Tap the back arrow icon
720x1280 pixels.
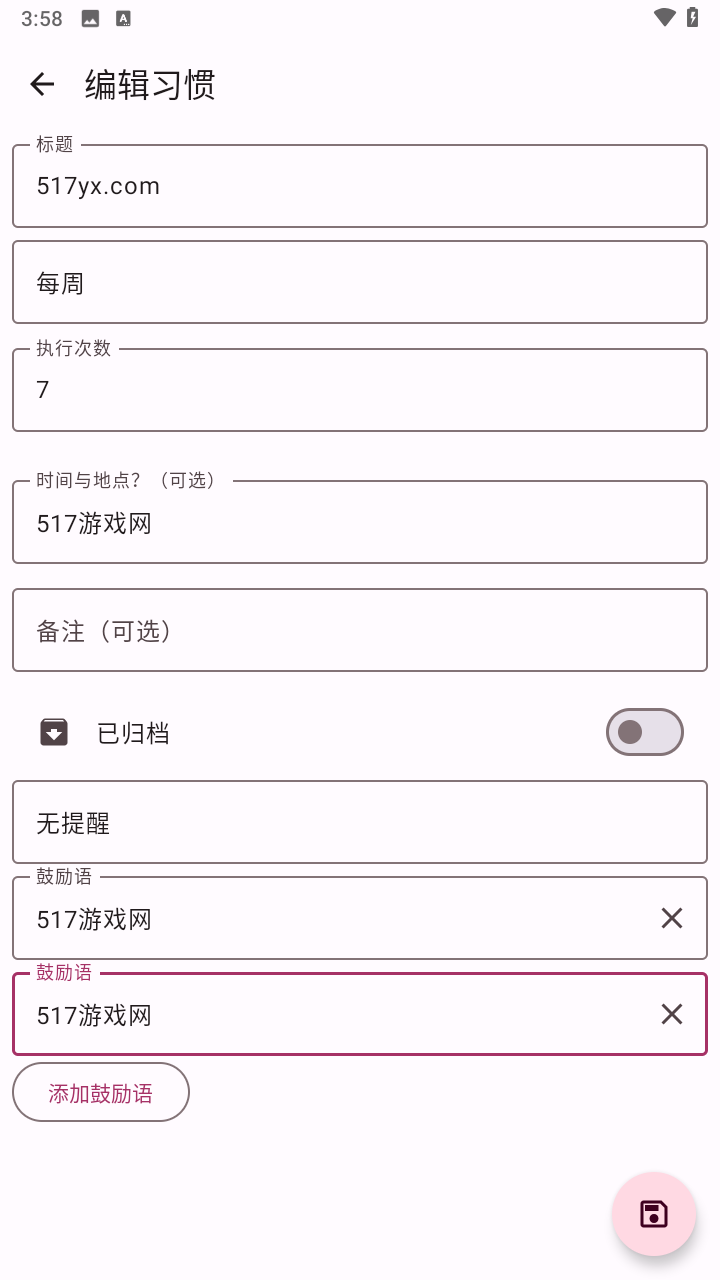tap(42, 85)
